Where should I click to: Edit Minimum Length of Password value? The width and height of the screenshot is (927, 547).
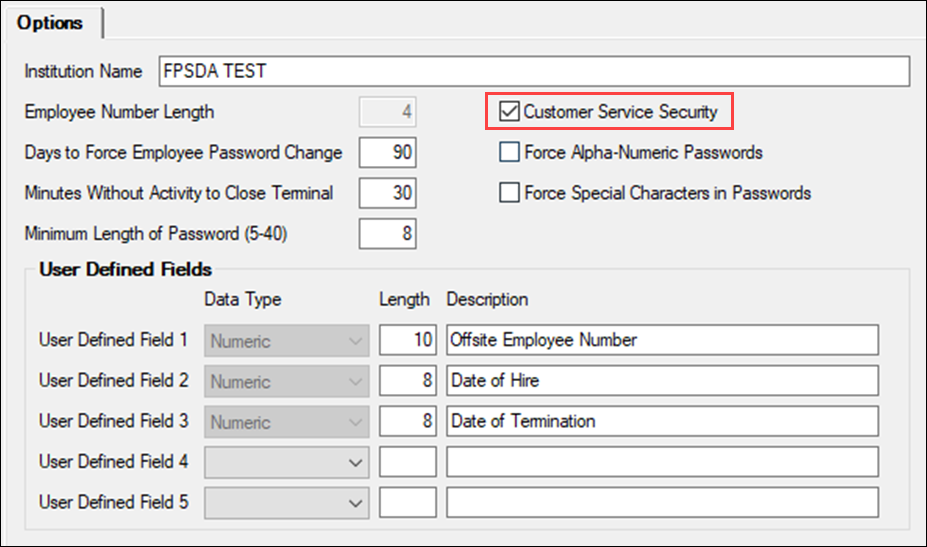coord(387,234)
